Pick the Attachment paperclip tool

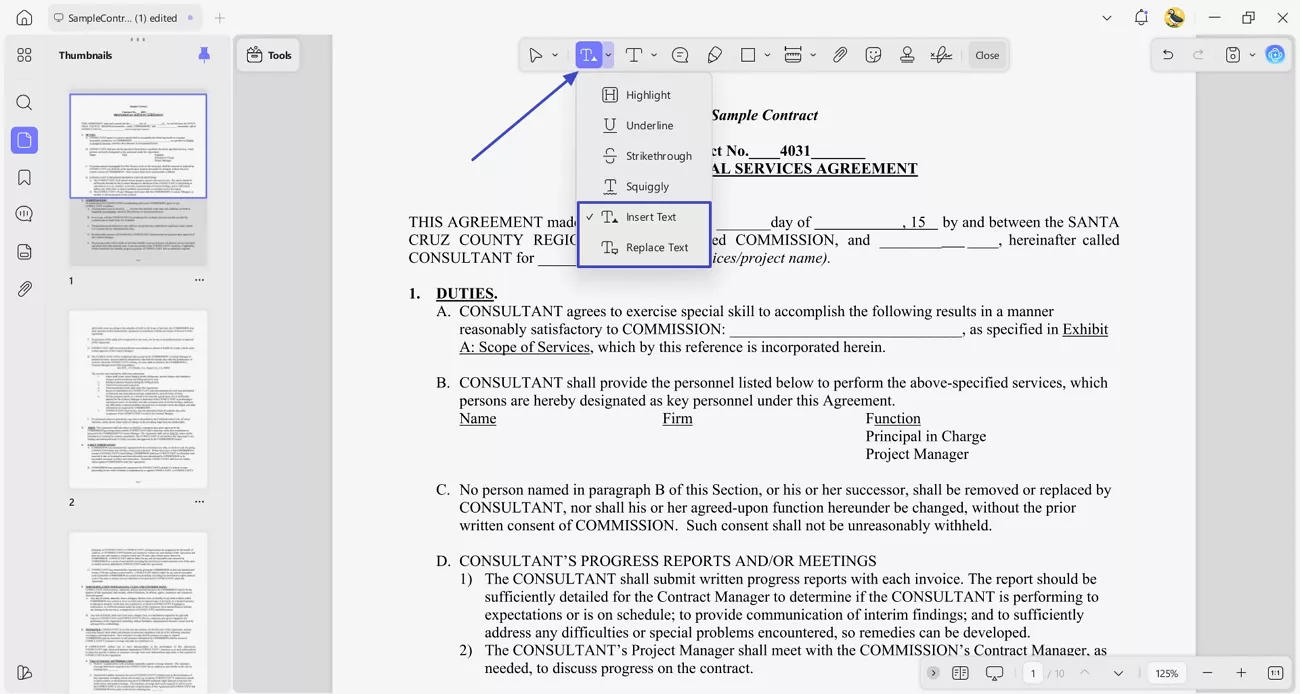(840, 54)
